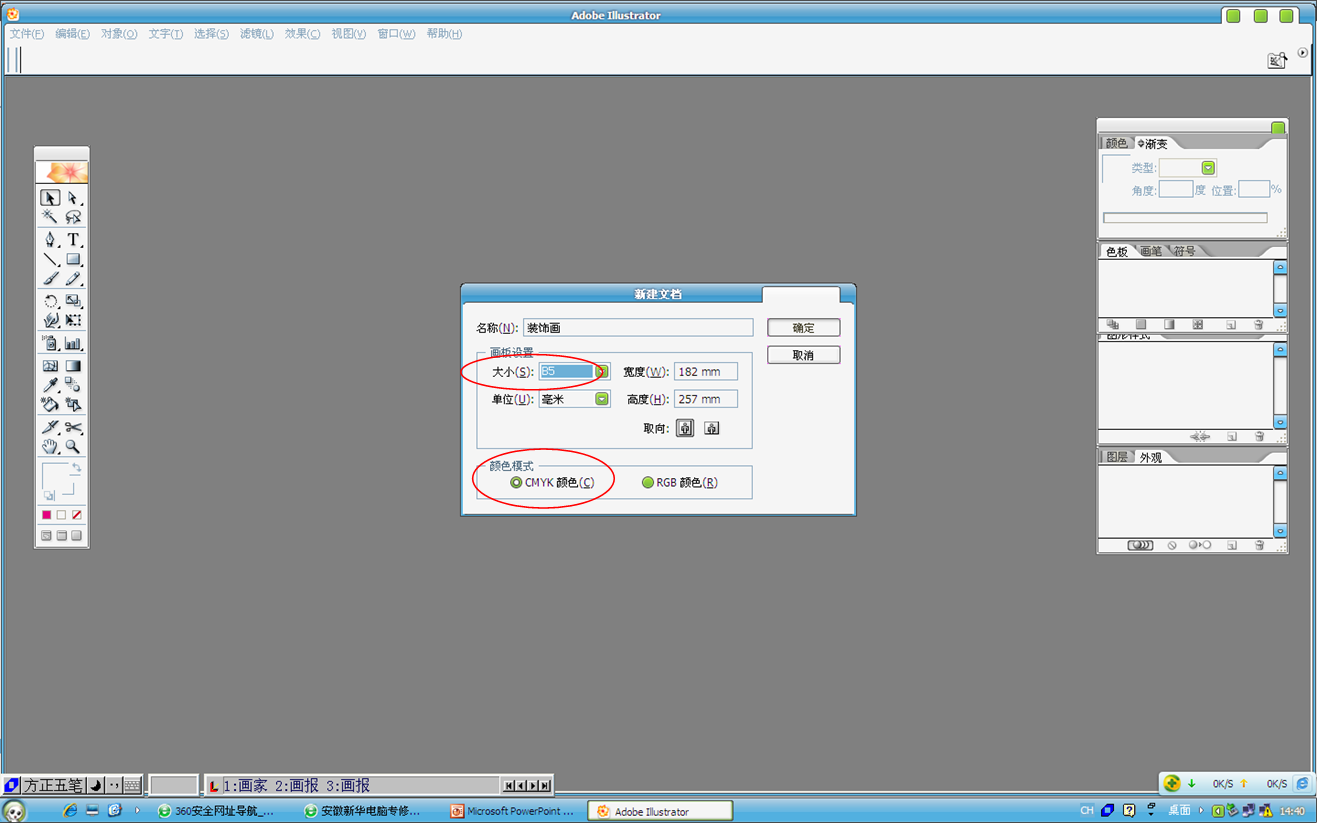Pick the Type tool
The width and height of the screenshot is (1317, 823).
coord(73,240)
